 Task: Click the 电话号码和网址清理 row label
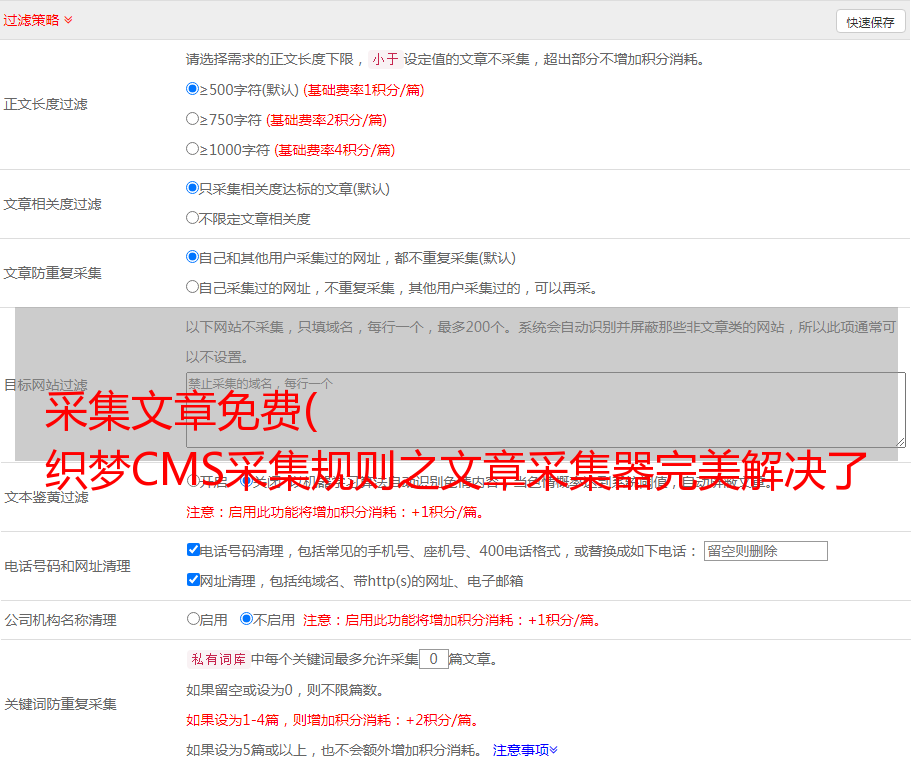67,566
